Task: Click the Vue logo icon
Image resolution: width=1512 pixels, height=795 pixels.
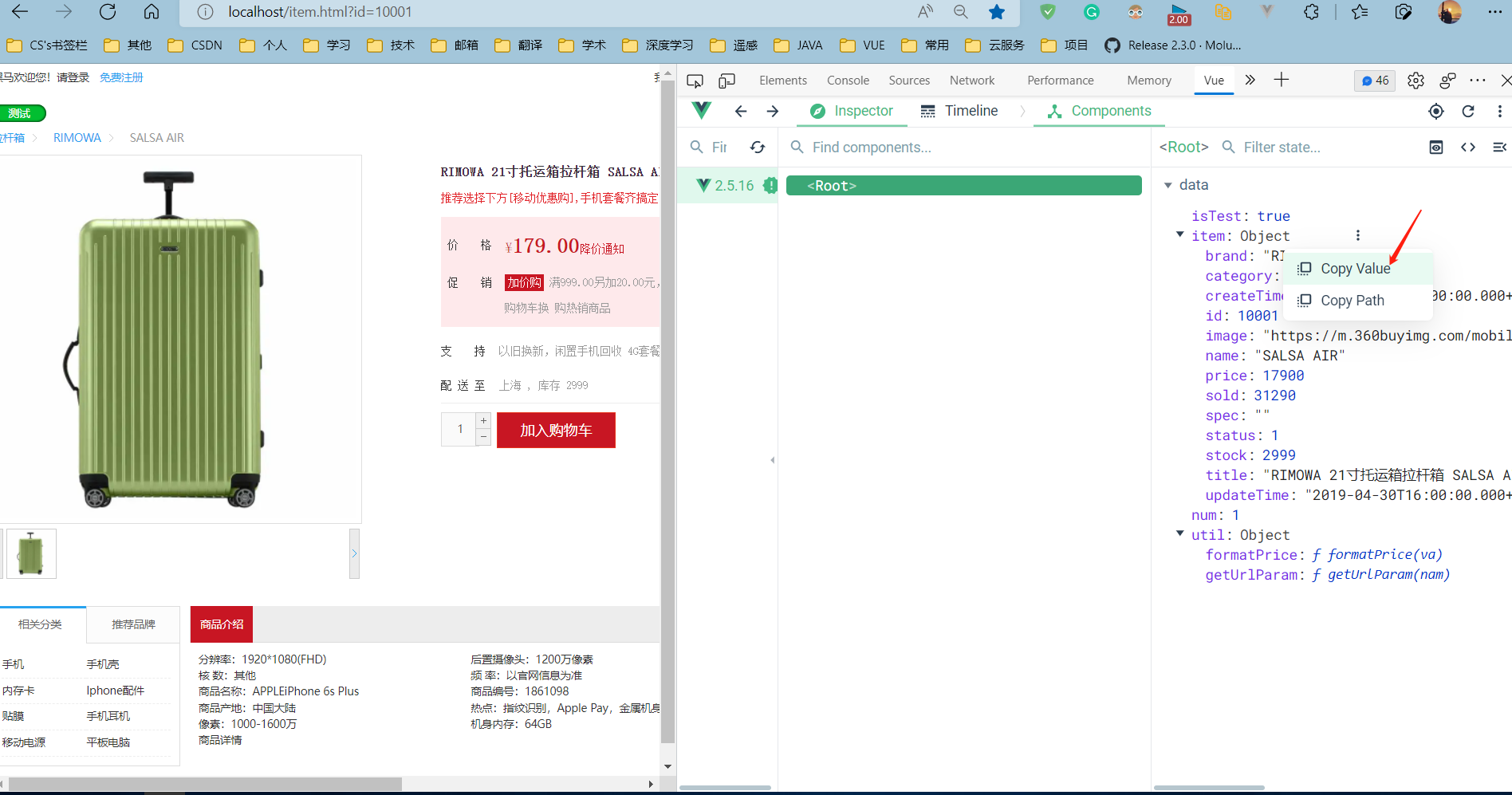Action: point(702,111)
